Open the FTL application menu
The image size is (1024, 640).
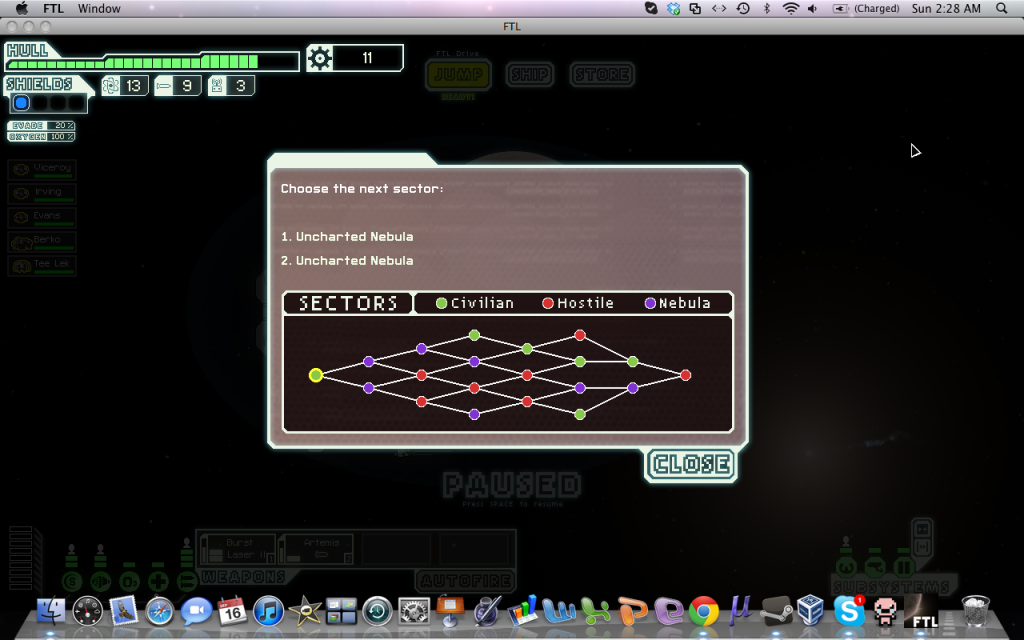click(53, 8)
